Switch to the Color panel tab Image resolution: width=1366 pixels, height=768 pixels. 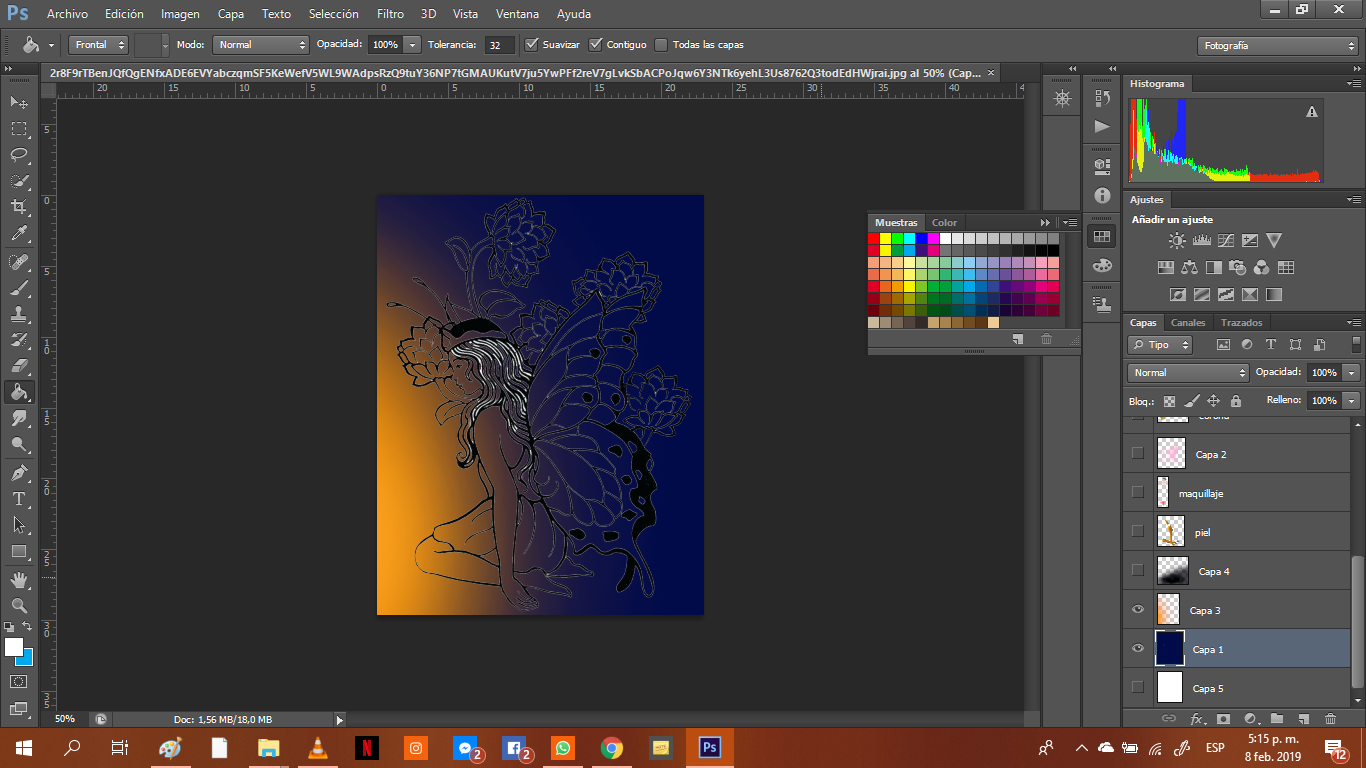tap(944, 223)
